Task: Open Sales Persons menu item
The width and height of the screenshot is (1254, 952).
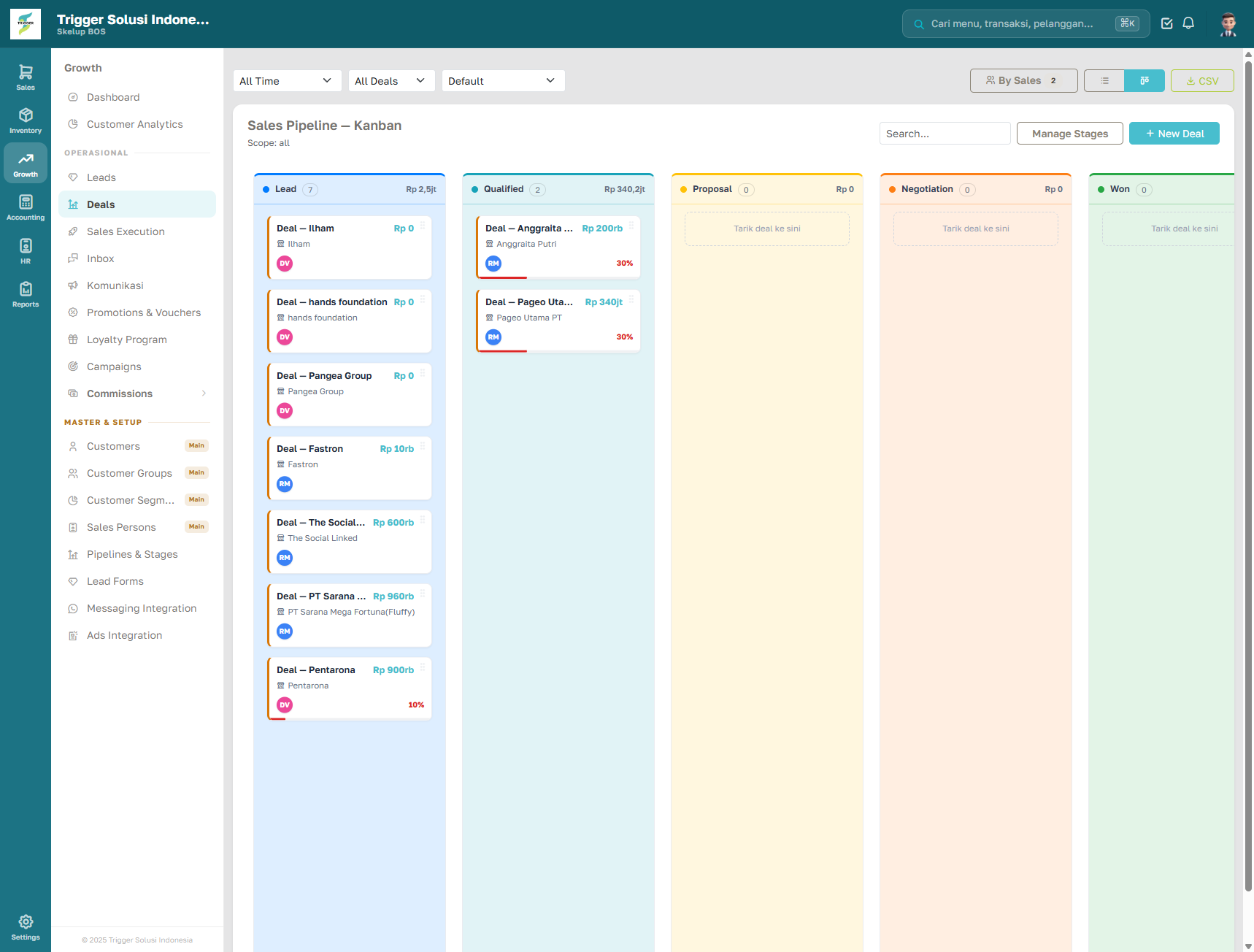Action: pyautogui.click(x=137, y=527)
